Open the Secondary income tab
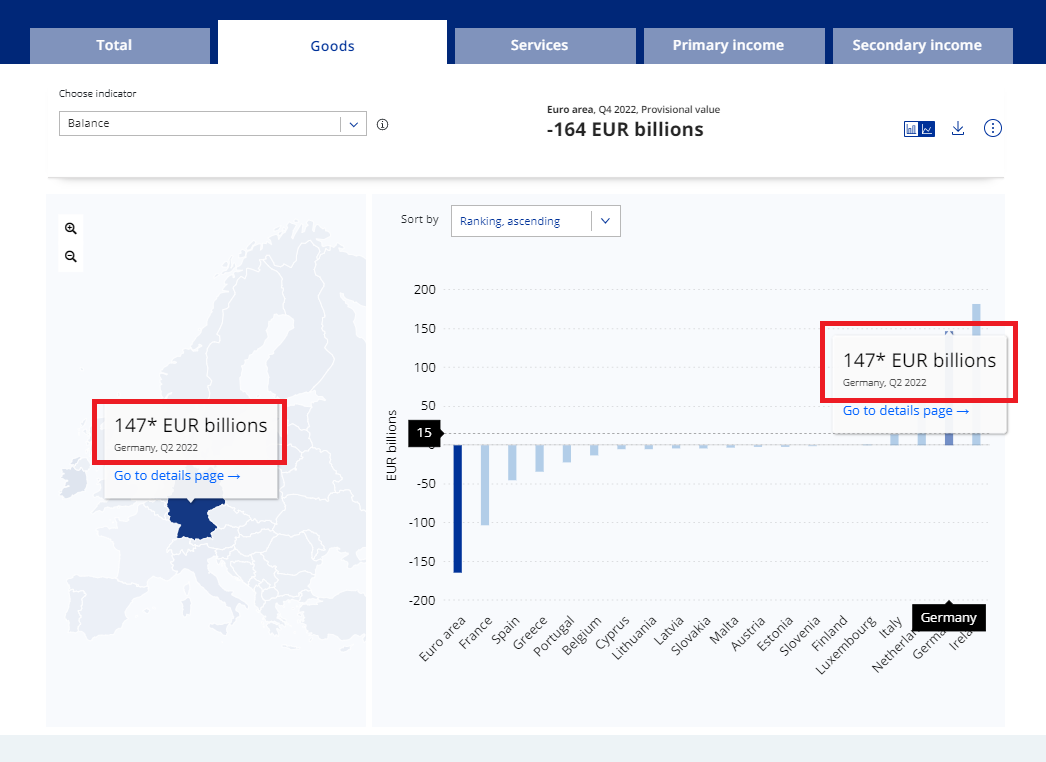1046x762 pixels. [x=917, y=45]
